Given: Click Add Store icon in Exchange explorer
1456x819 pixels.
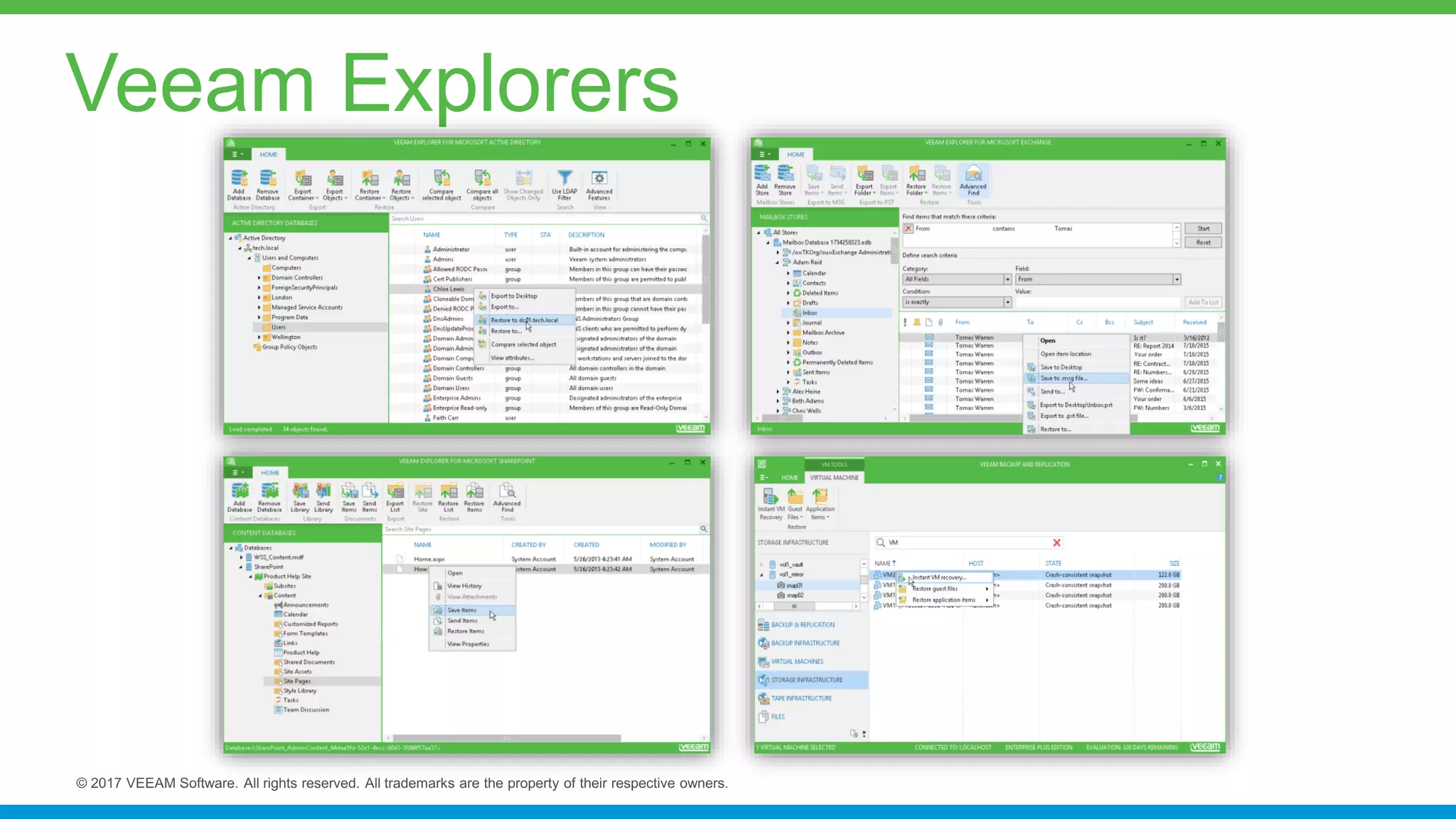Looking at the screenshot, I should (x=762, y=180).
